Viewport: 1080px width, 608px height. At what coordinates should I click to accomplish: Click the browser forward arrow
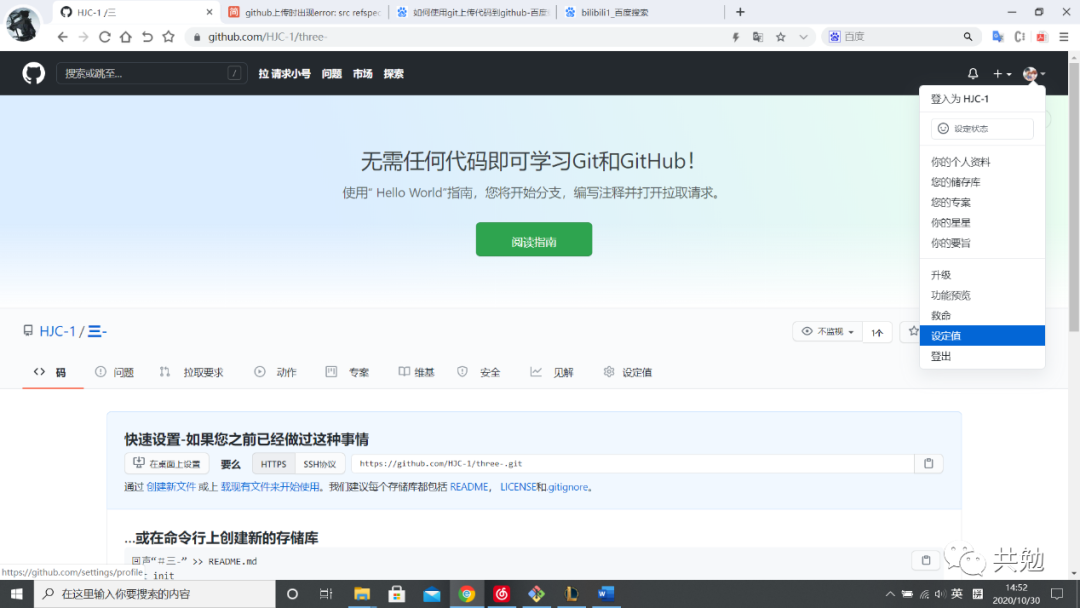83,36
